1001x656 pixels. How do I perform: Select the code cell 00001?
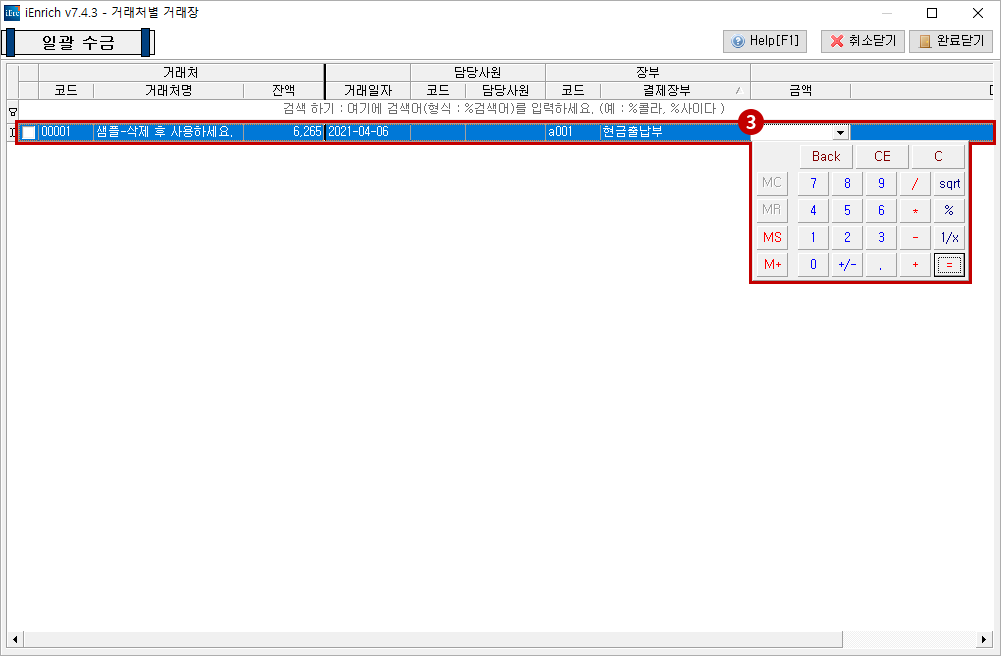pos(66,132)
